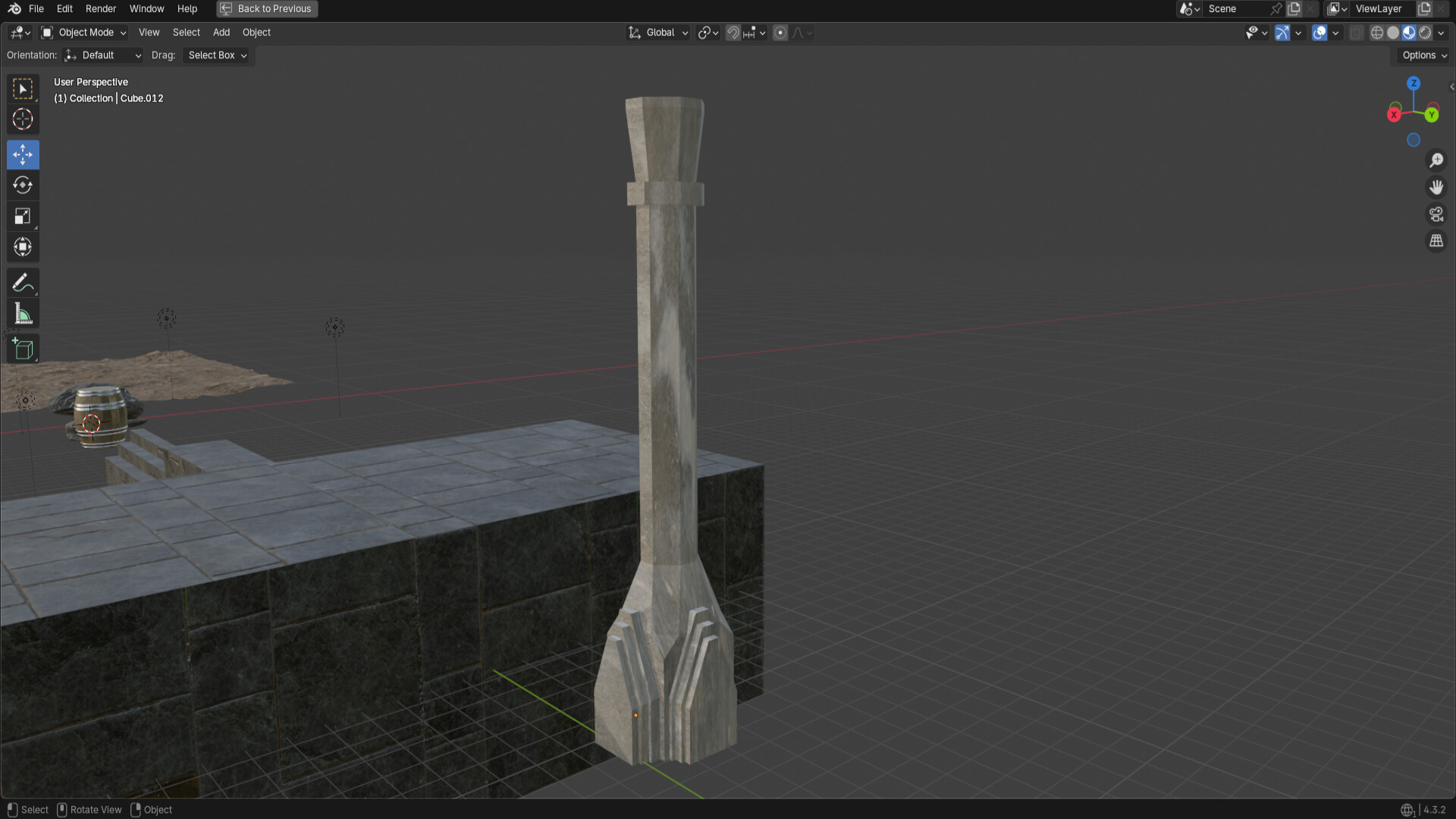This screenshot has height=819, width=1456.
Task: Click the Options button
Action: [1423, 55]
